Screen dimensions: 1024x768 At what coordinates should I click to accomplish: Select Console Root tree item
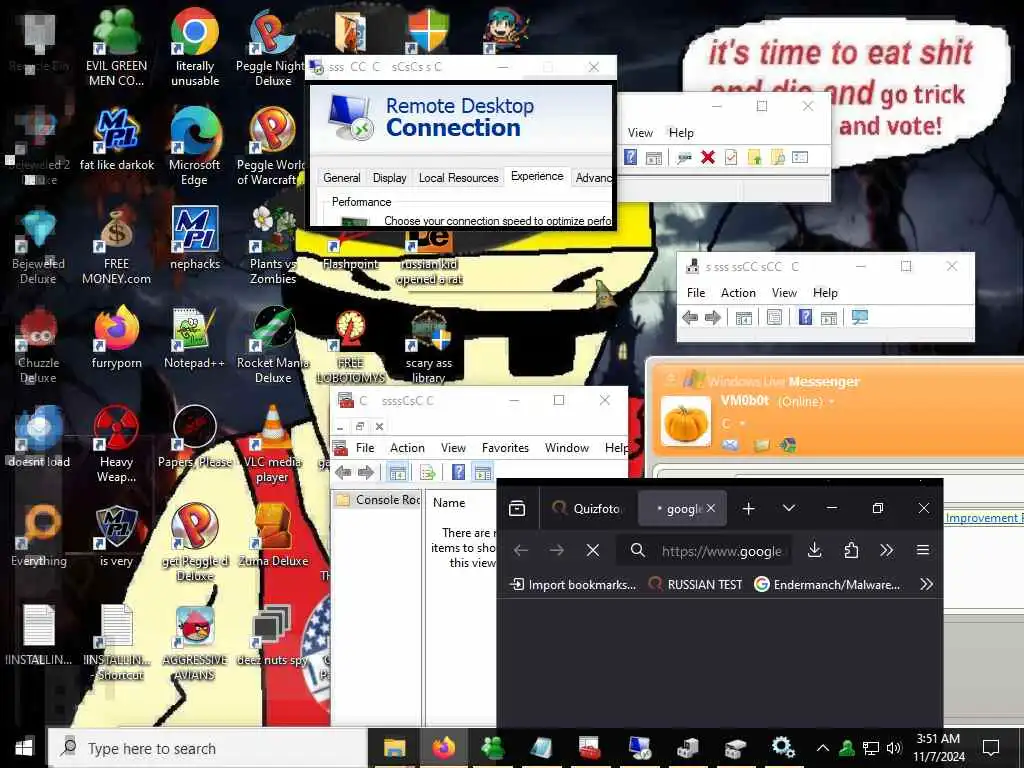click(x=379, y=500)
